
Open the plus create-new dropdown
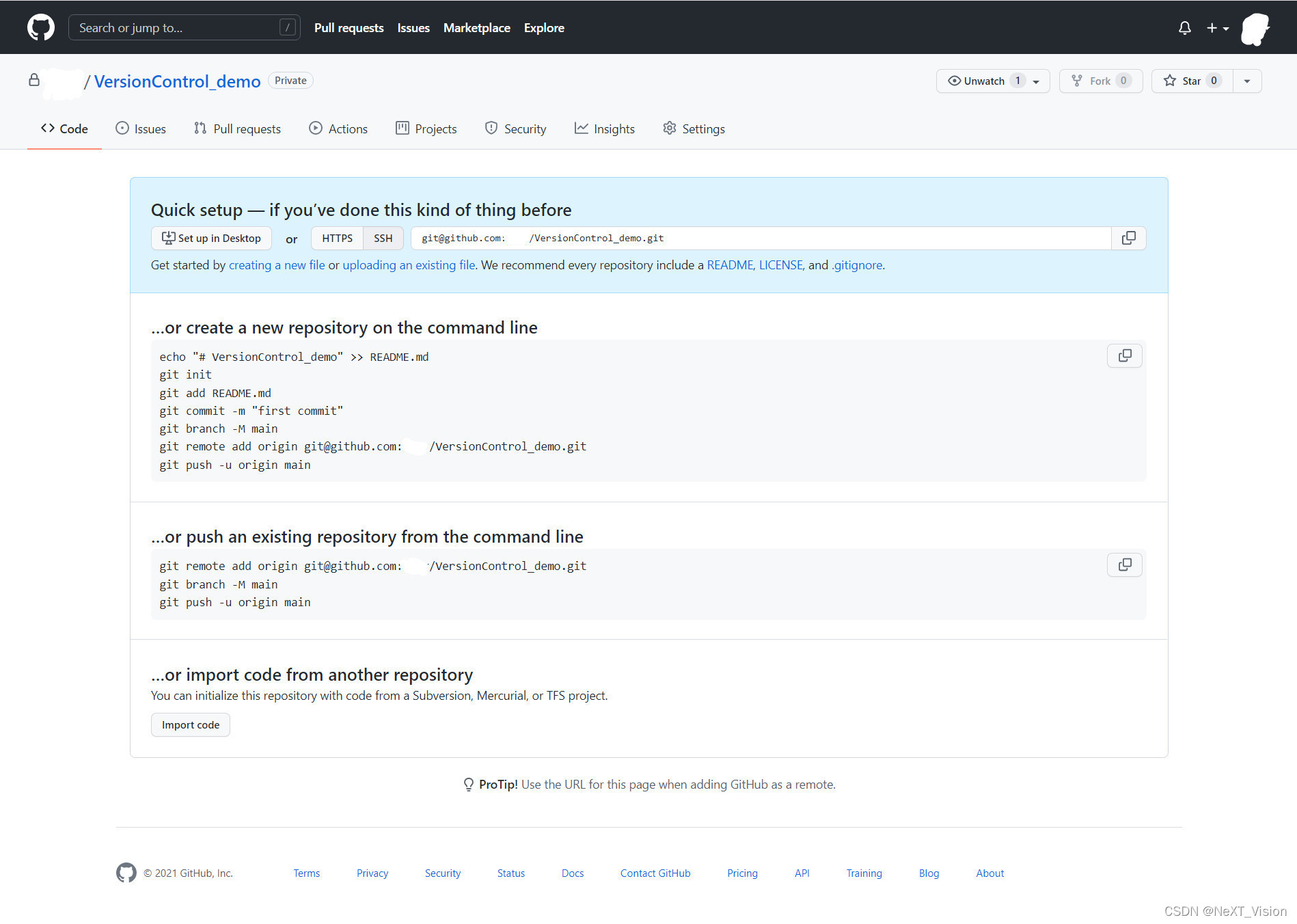pos(1218,28)
